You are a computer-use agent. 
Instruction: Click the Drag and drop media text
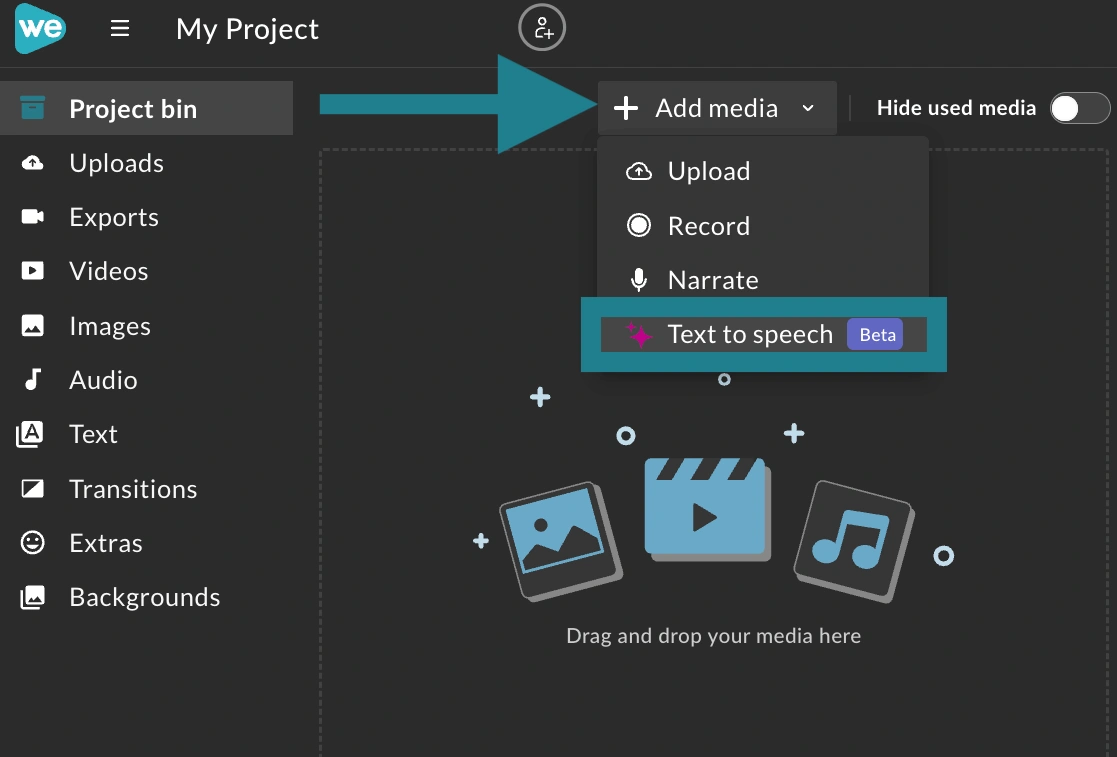[713, 635]
